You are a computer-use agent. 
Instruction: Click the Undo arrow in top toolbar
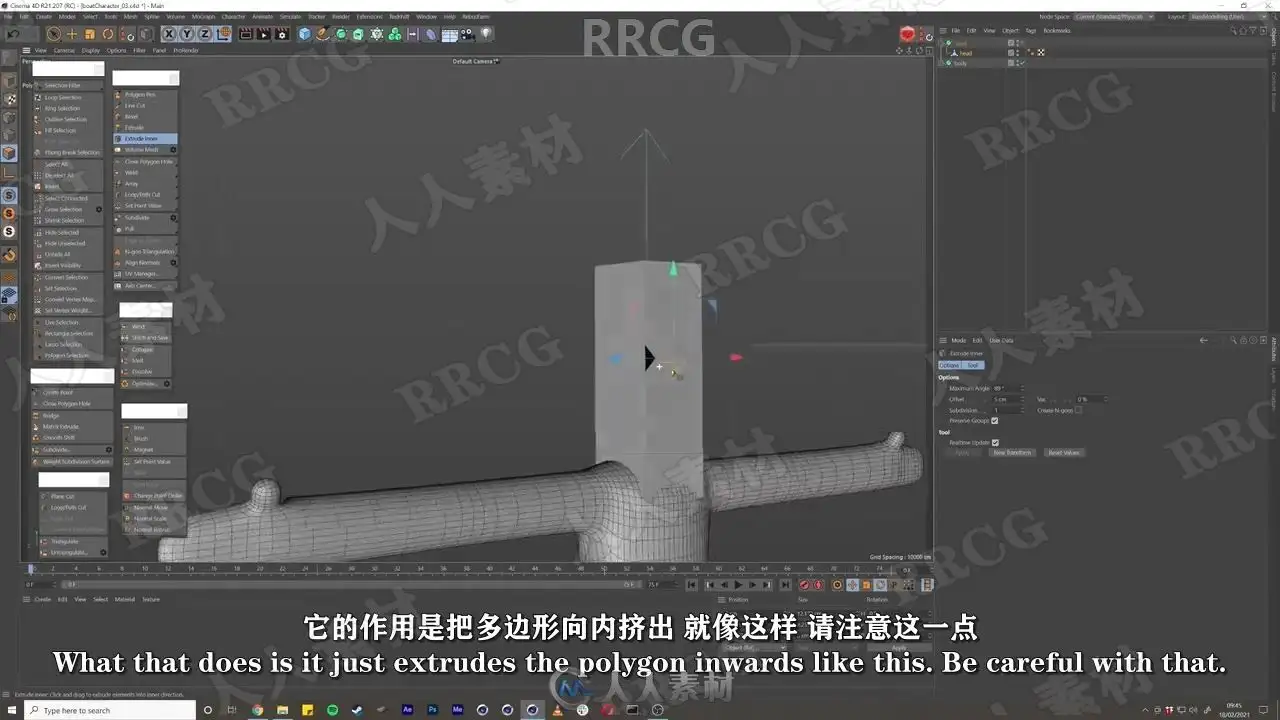[x=13, y=34]
